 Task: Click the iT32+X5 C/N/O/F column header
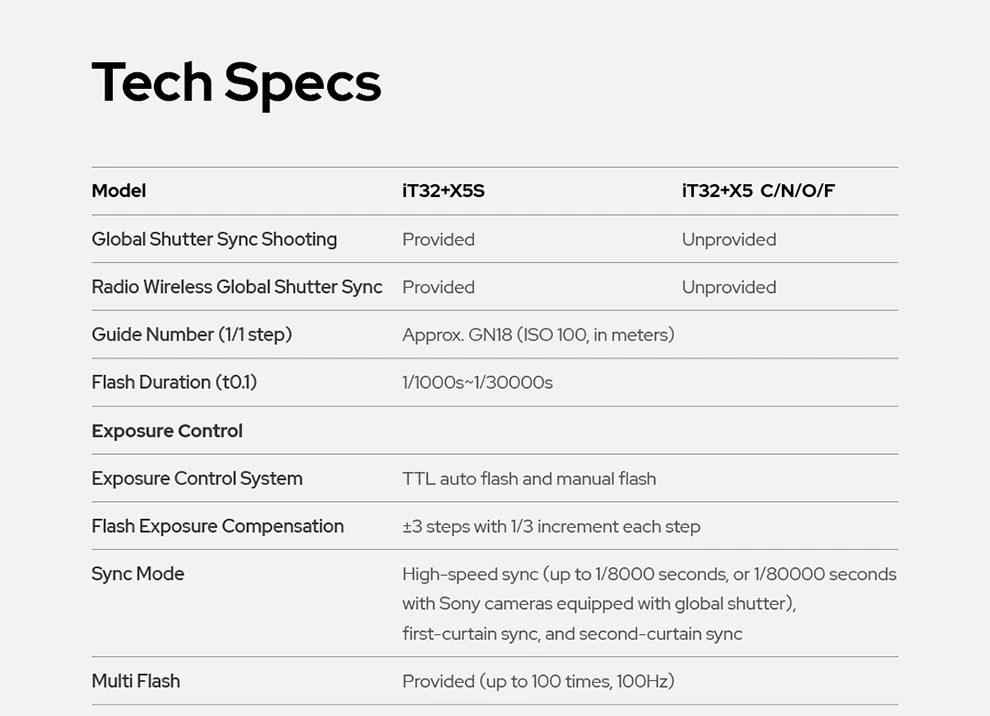[x=758, y=191]
